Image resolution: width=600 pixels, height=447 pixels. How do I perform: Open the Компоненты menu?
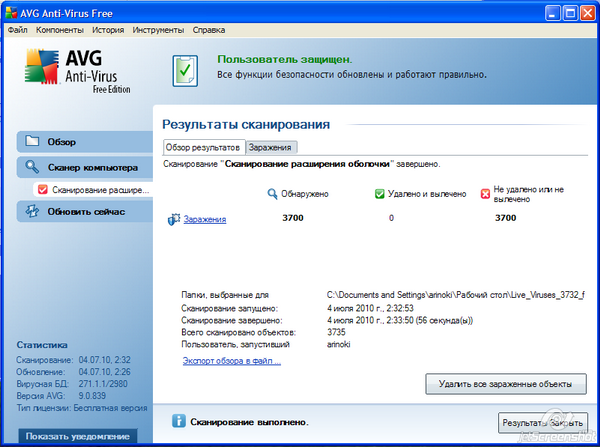(60, 30)
